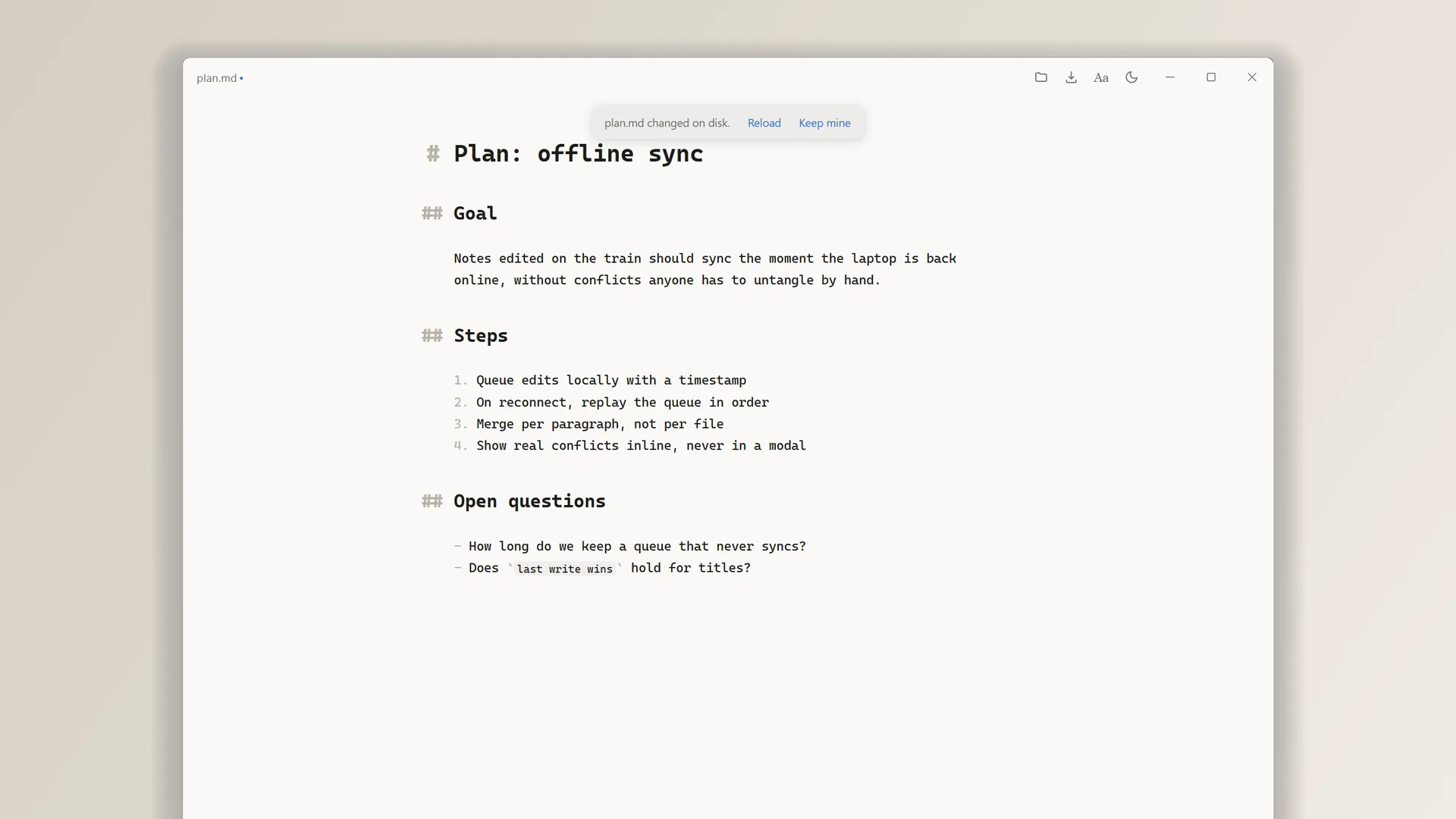Click the 'Goal' heading
The image size is (1456, 819).
[x=475, y=214]
